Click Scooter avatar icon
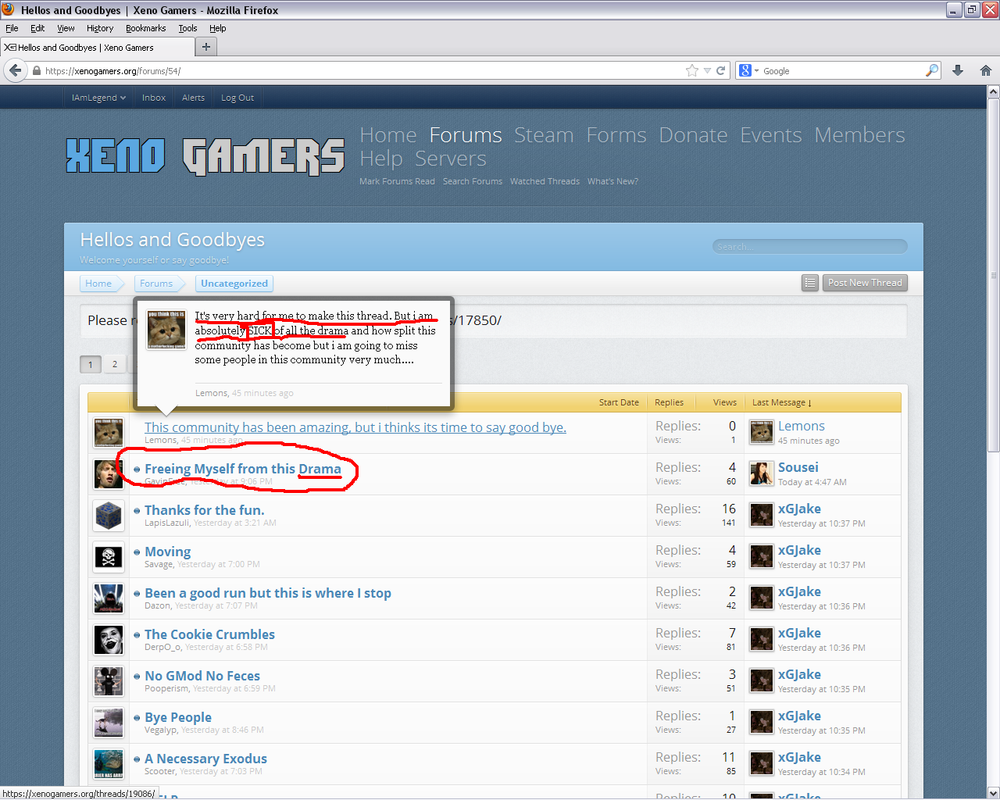Image resolution: width=1000 pixels, height=800 pixels. (108, 765)
